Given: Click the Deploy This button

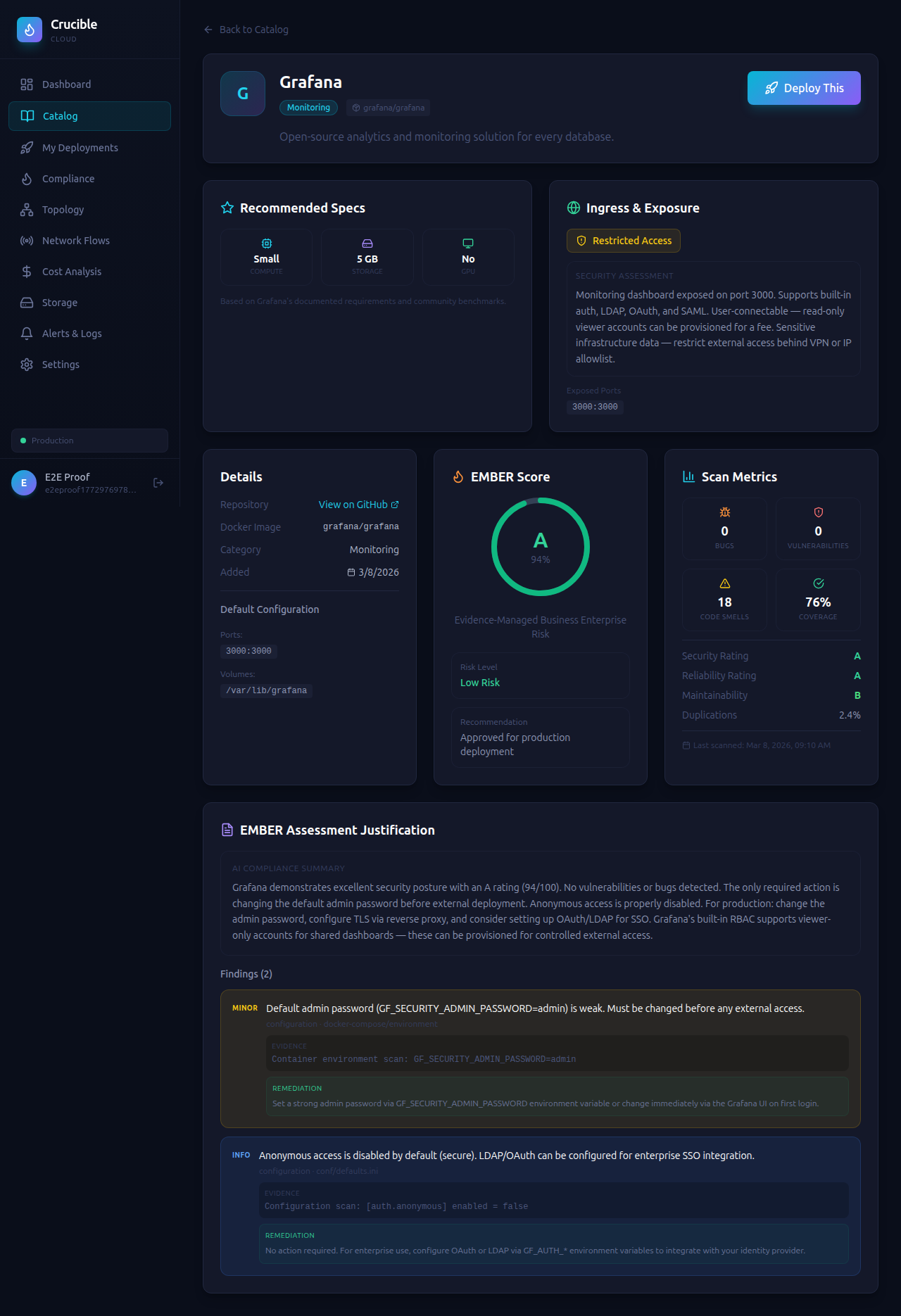Looking at the screenshot, I should [804, 88].
